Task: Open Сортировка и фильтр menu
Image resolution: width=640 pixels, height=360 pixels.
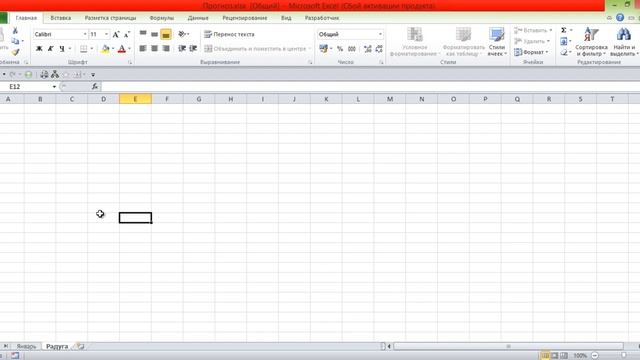Action: tap(591, 42)
